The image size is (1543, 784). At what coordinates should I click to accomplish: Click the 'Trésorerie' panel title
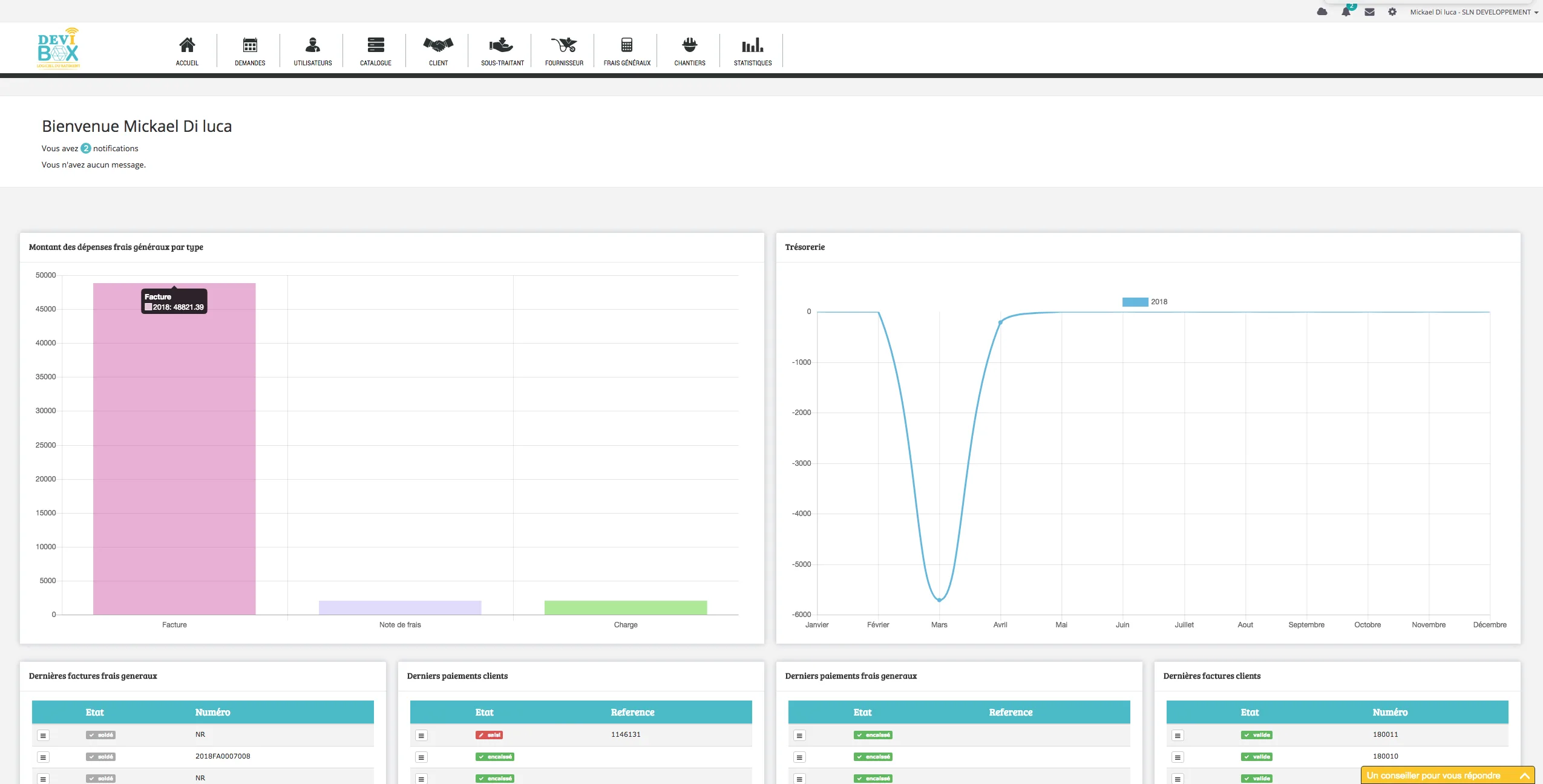805,247
